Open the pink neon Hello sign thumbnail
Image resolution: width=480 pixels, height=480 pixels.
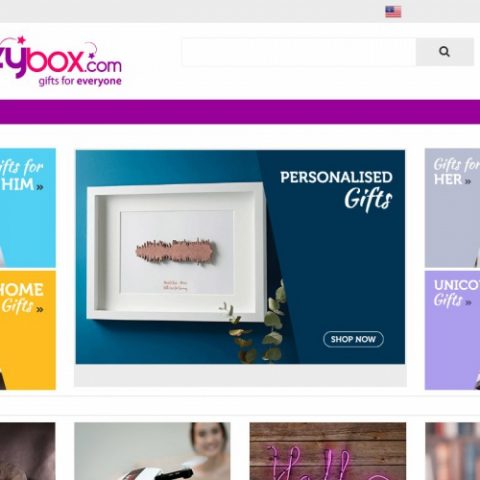pyautogui.click(x=328, y=451)
